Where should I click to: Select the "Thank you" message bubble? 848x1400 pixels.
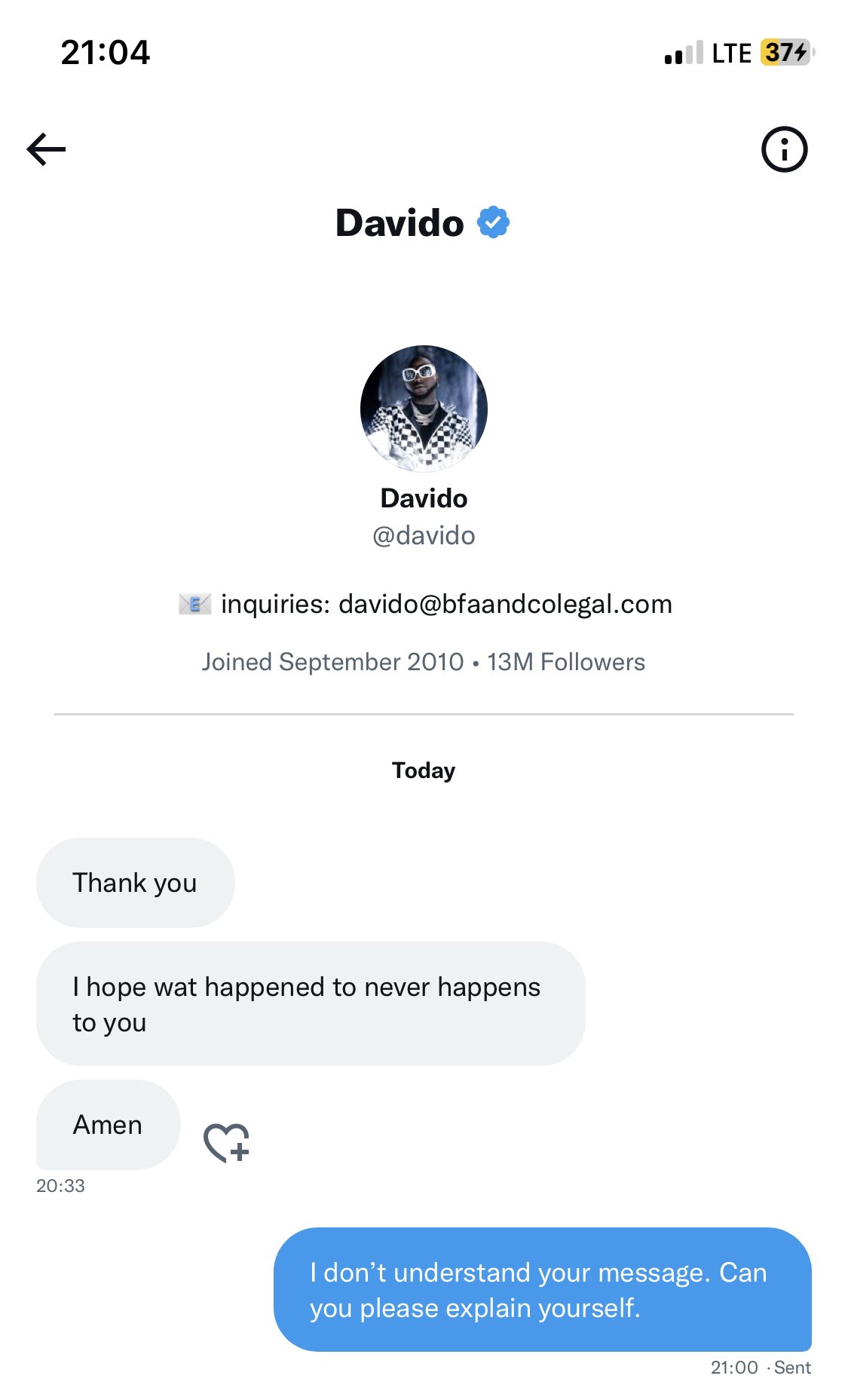[135, 883]
